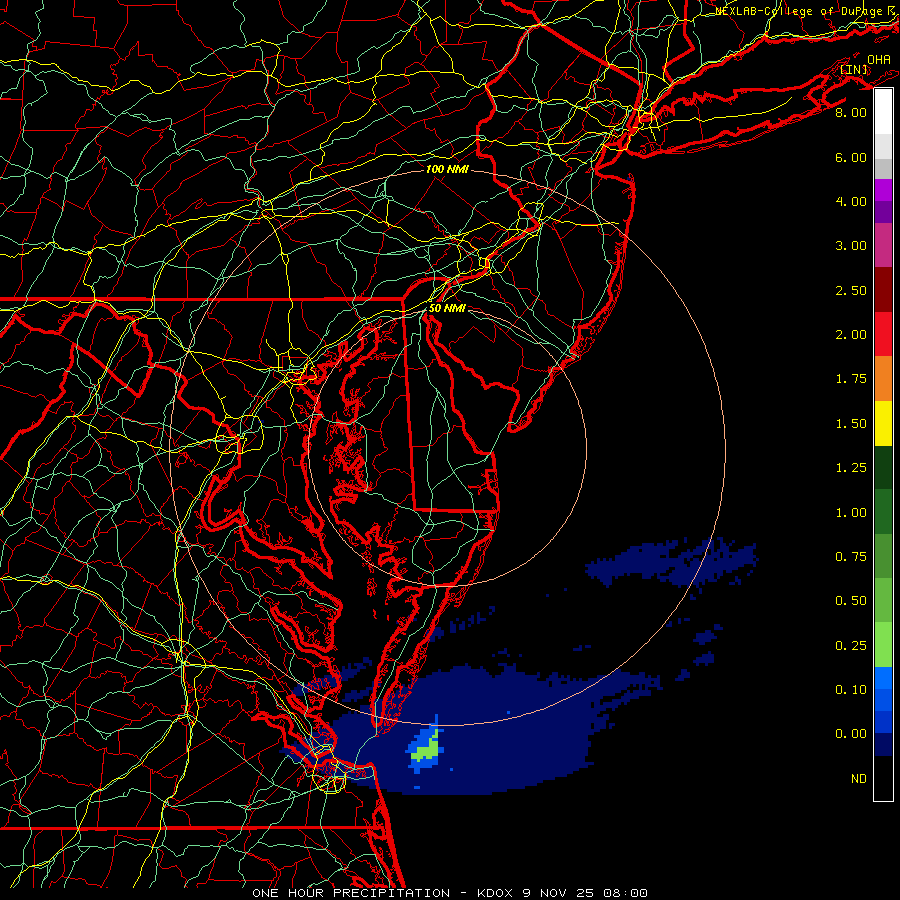Click the 0.75 legend label
The height and width of the screenshot is (900, 900).
point(851,557)
